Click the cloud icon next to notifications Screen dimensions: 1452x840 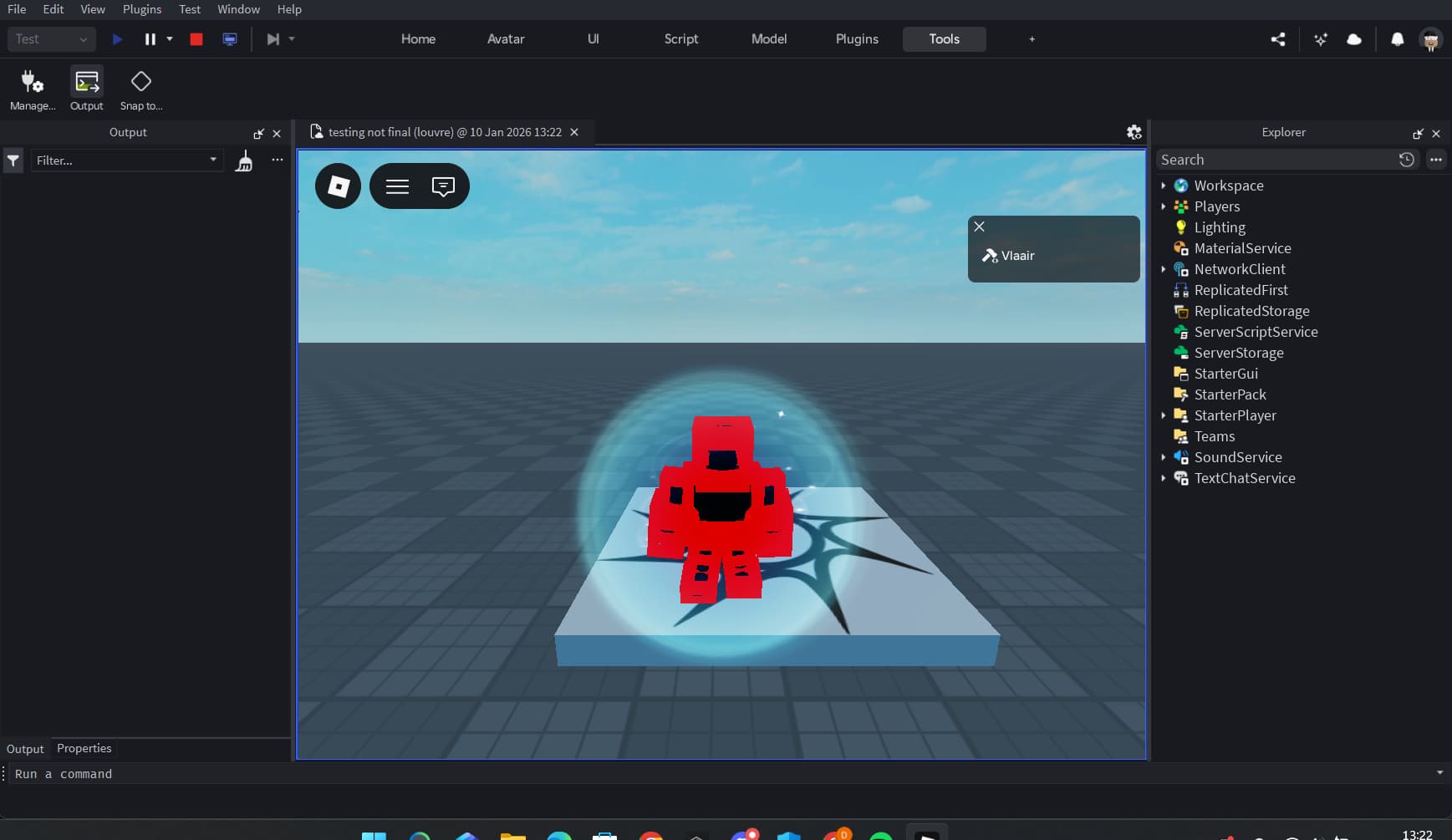[1354, 38]
